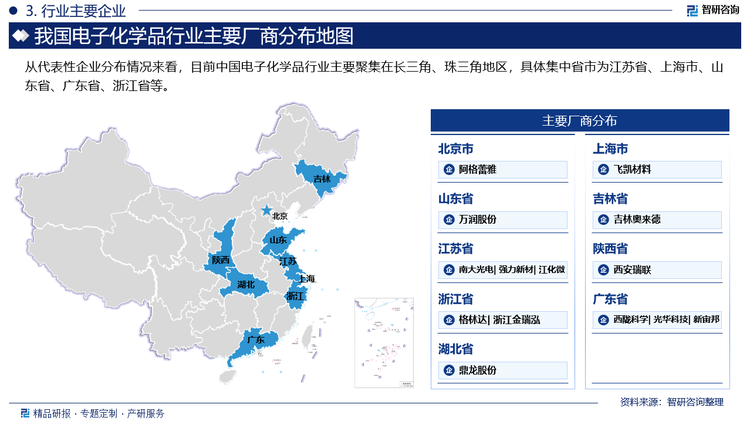Click the enterprise icon beside 南大光电
The height and width of the screenshot is (421, 750).
click(x=449, y=270)
